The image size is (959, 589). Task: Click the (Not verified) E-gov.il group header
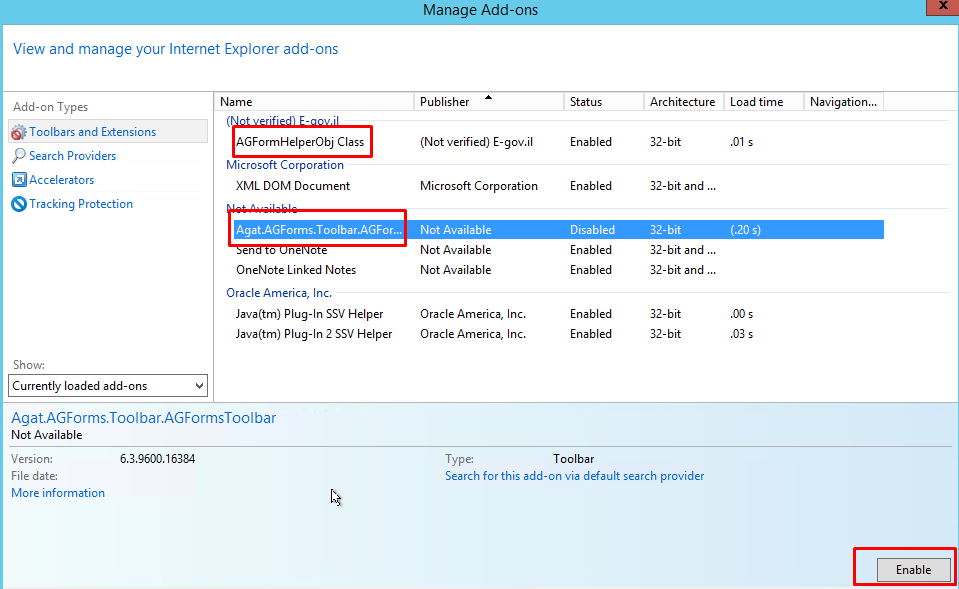283,121
